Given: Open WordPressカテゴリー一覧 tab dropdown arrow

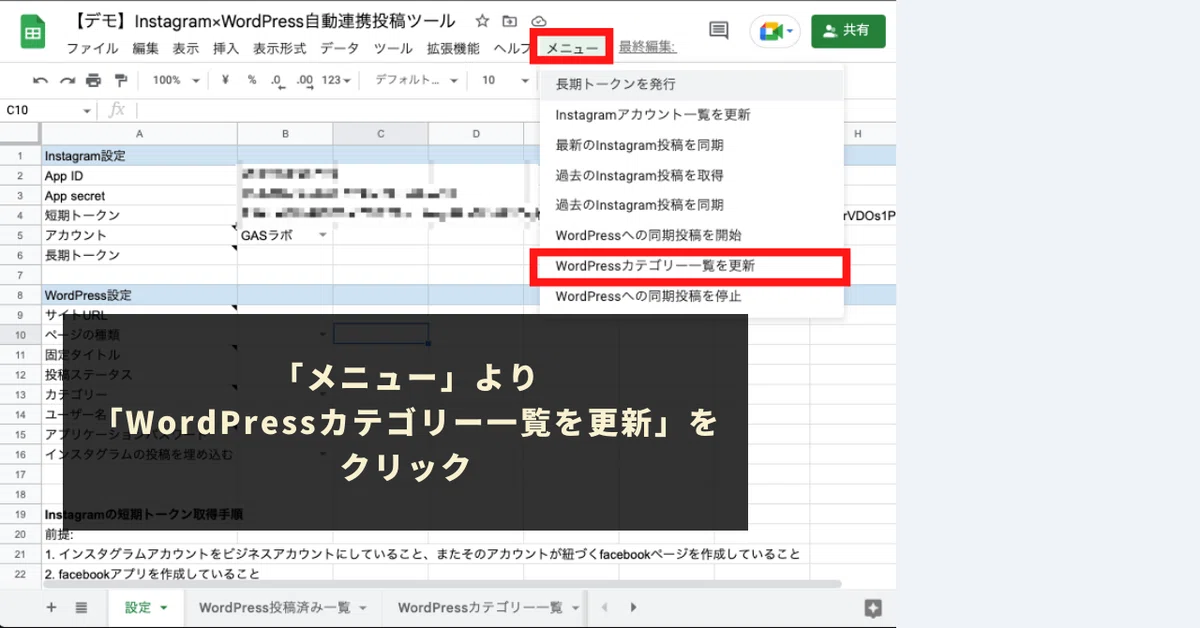Looking at the screenshot, I should [576, 608].
